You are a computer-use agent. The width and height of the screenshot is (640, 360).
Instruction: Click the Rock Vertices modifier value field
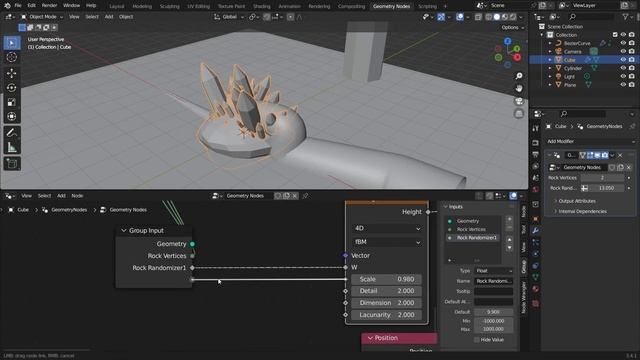[x=602, y=178]
